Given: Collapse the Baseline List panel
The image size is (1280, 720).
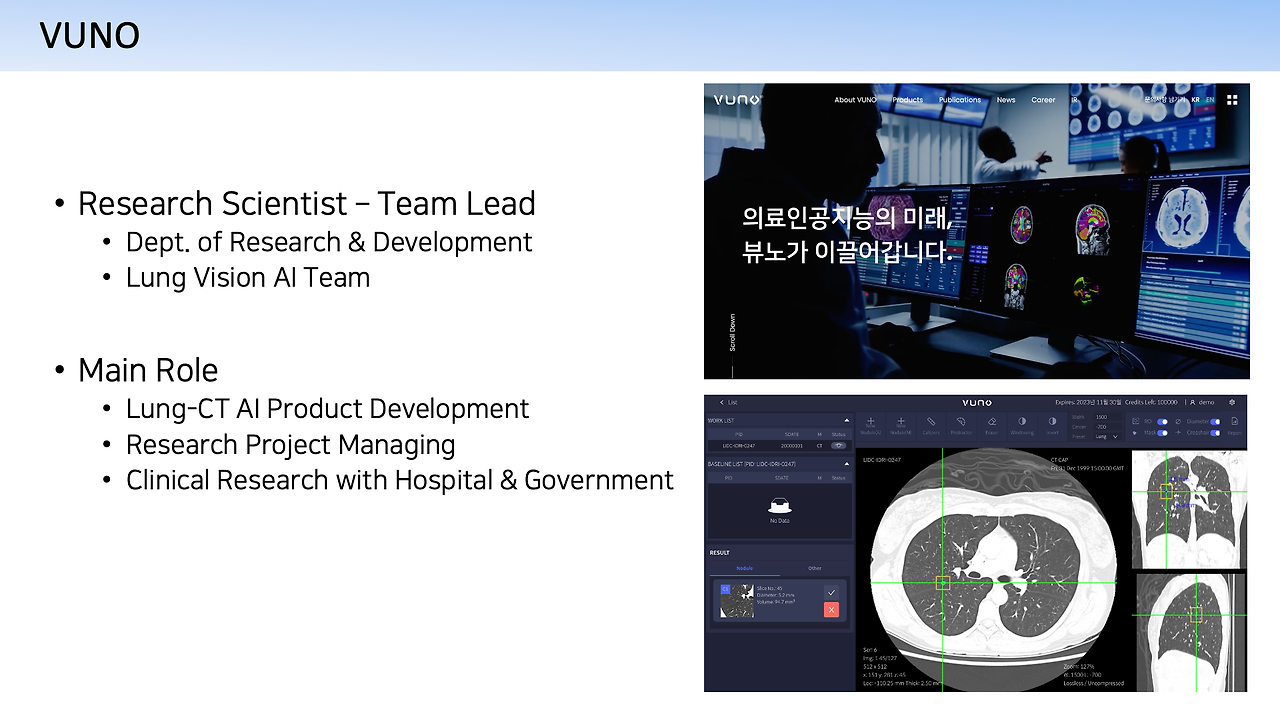Looking at the screenshot, I should (x=846, y=465).
